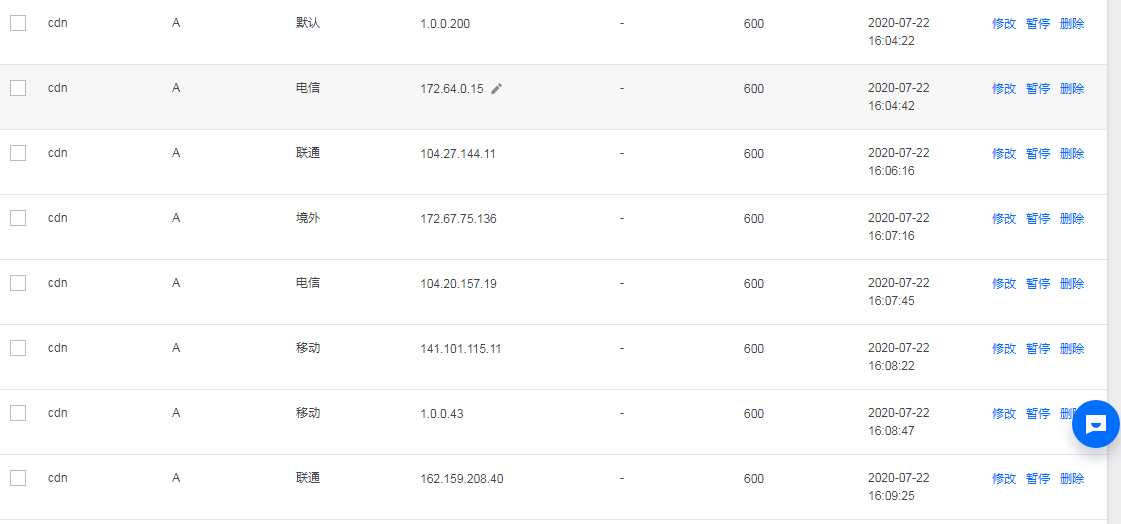This screenshot has height=524, width=1121.
Task: Click 暂停 for the 162.159.208.40 record
Action: pyautogui.click(x=1037, y=479)
